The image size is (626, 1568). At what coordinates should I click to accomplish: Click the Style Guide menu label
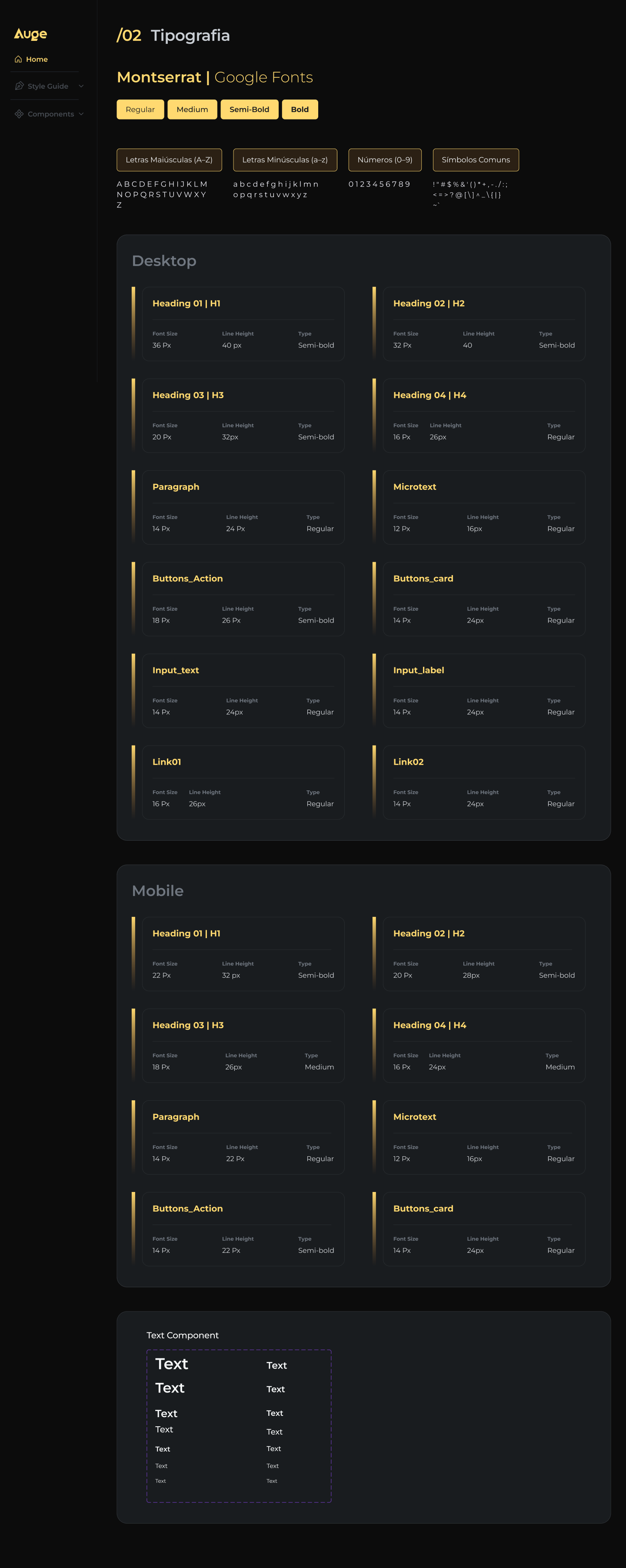coord(48,87)
